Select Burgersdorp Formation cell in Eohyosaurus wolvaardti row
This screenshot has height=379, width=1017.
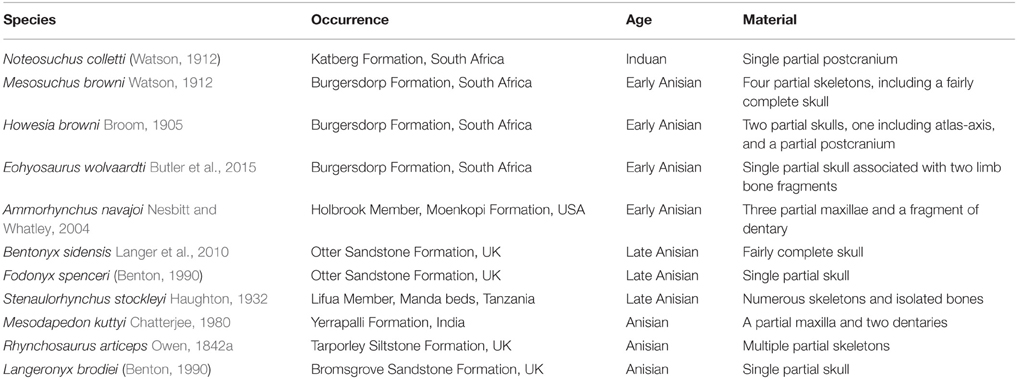click(422, 167)
